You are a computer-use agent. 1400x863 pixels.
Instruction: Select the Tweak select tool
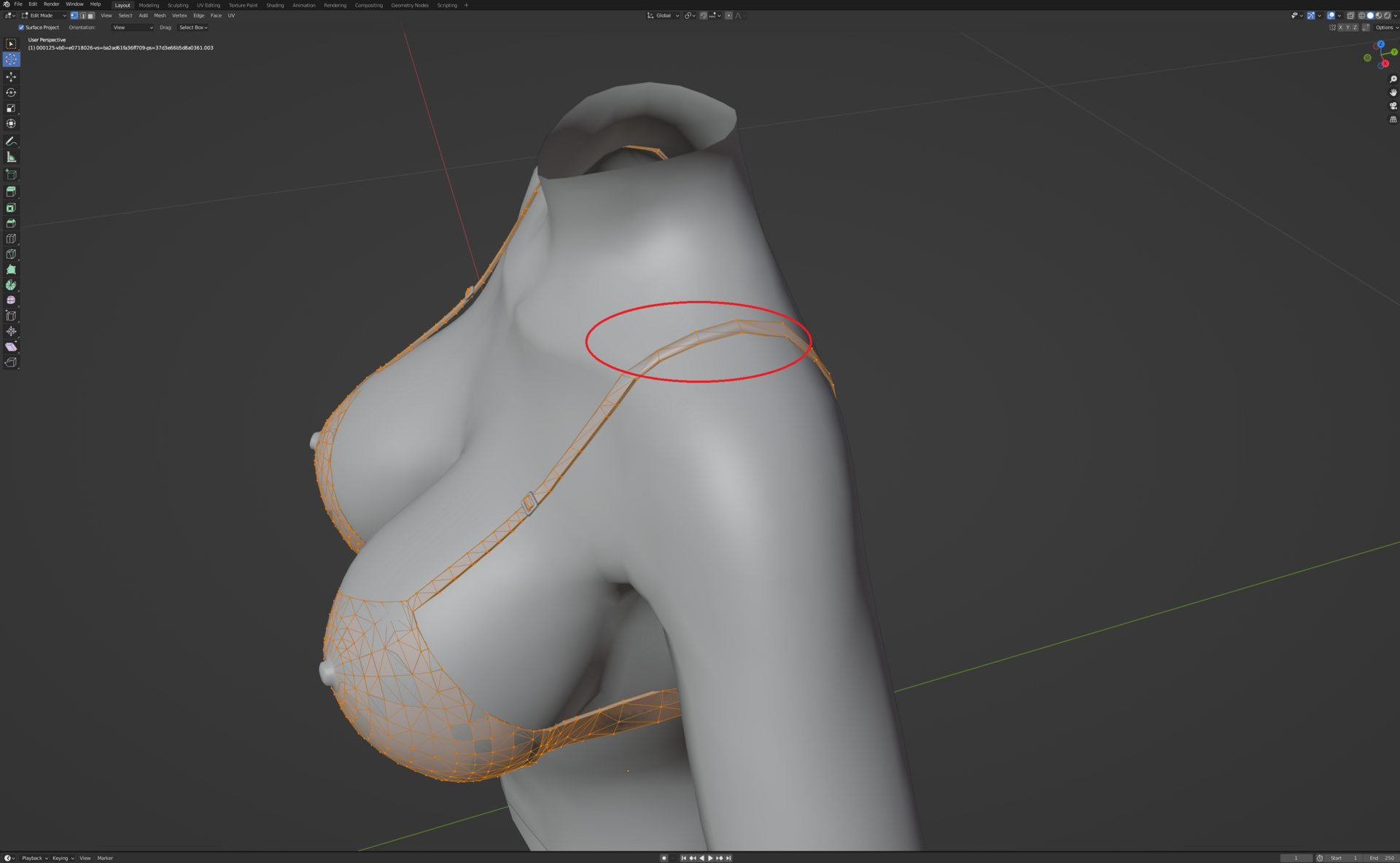[11, 44]
